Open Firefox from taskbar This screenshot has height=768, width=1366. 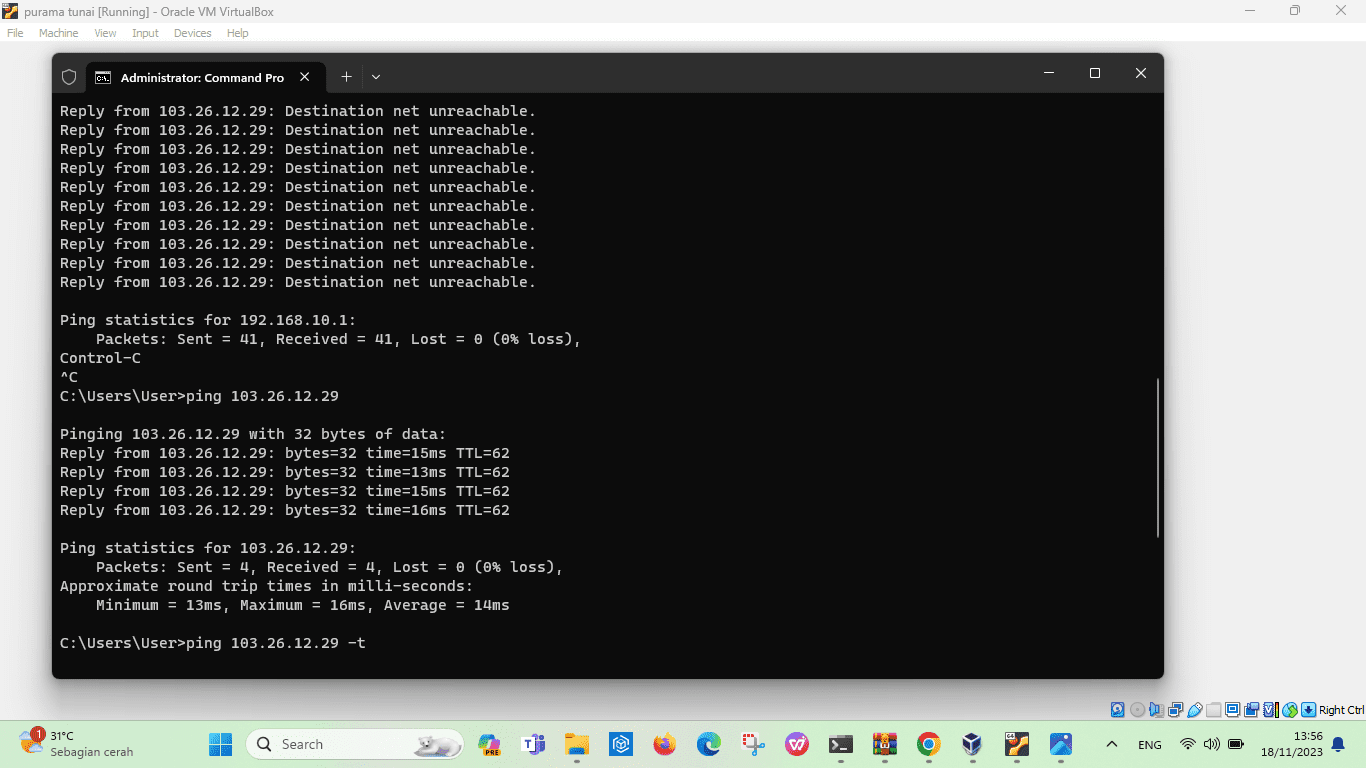(x=665, y=744)
